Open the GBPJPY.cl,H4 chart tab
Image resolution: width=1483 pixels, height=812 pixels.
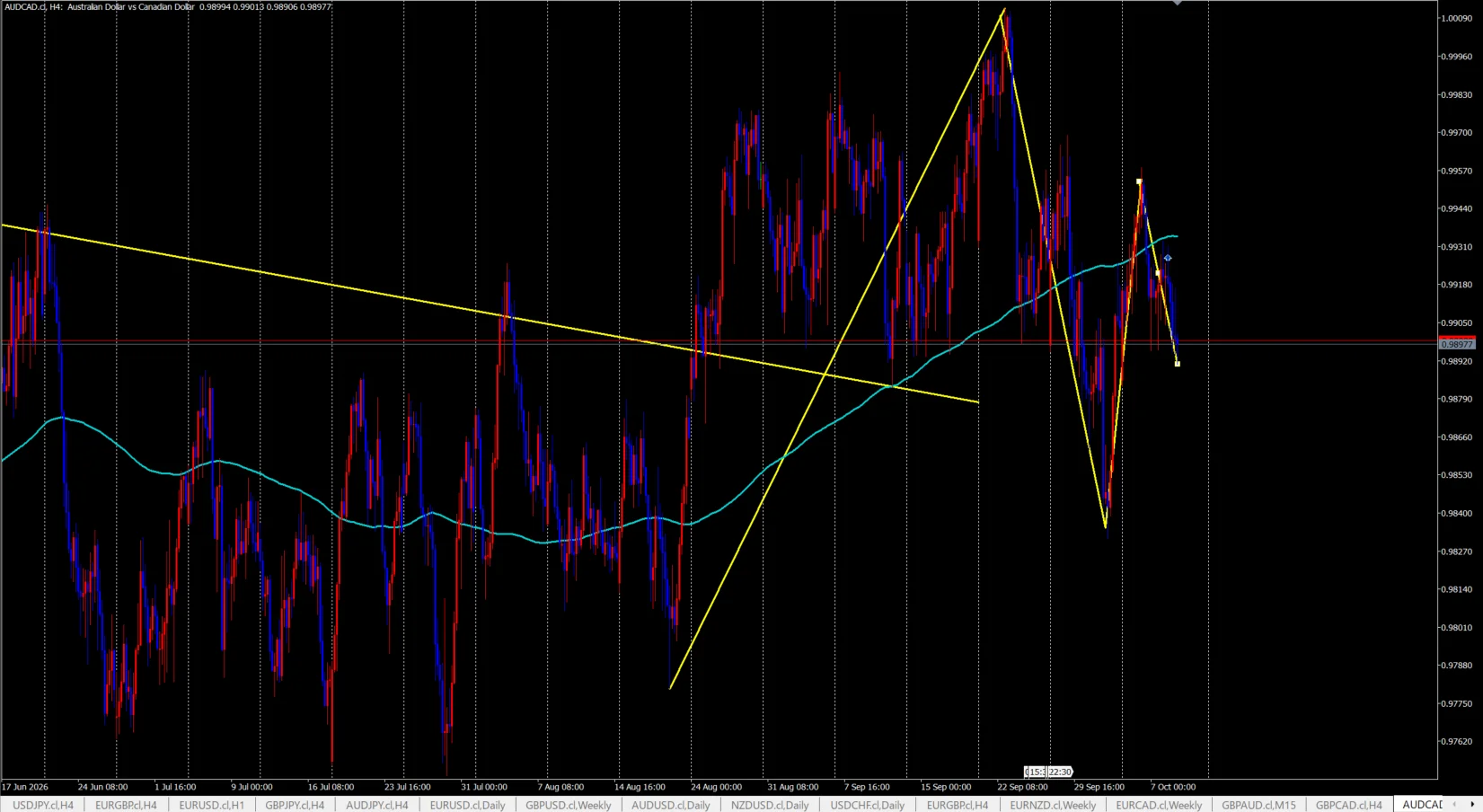click(295, 805)
